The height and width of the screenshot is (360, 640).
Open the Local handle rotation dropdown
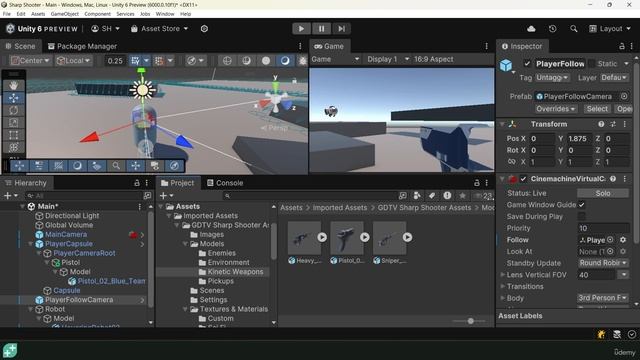pos(73,60)
